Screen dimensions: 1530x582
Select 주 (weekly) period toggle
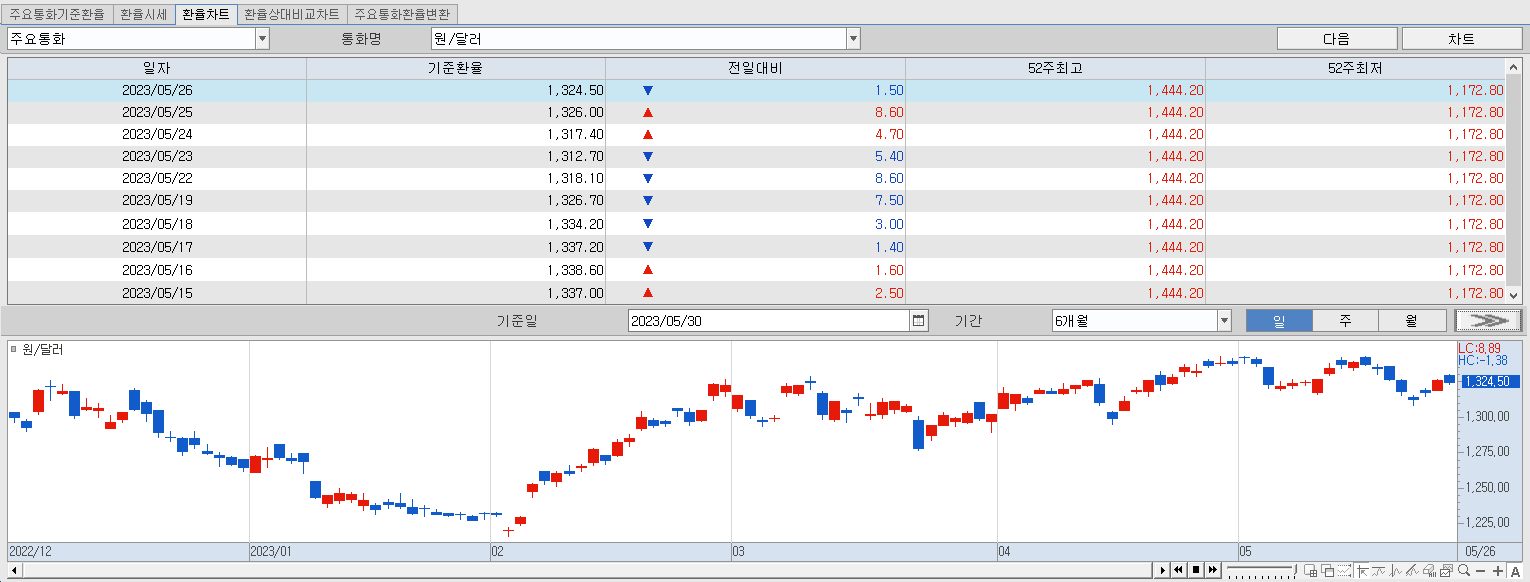coord(1345,320)
